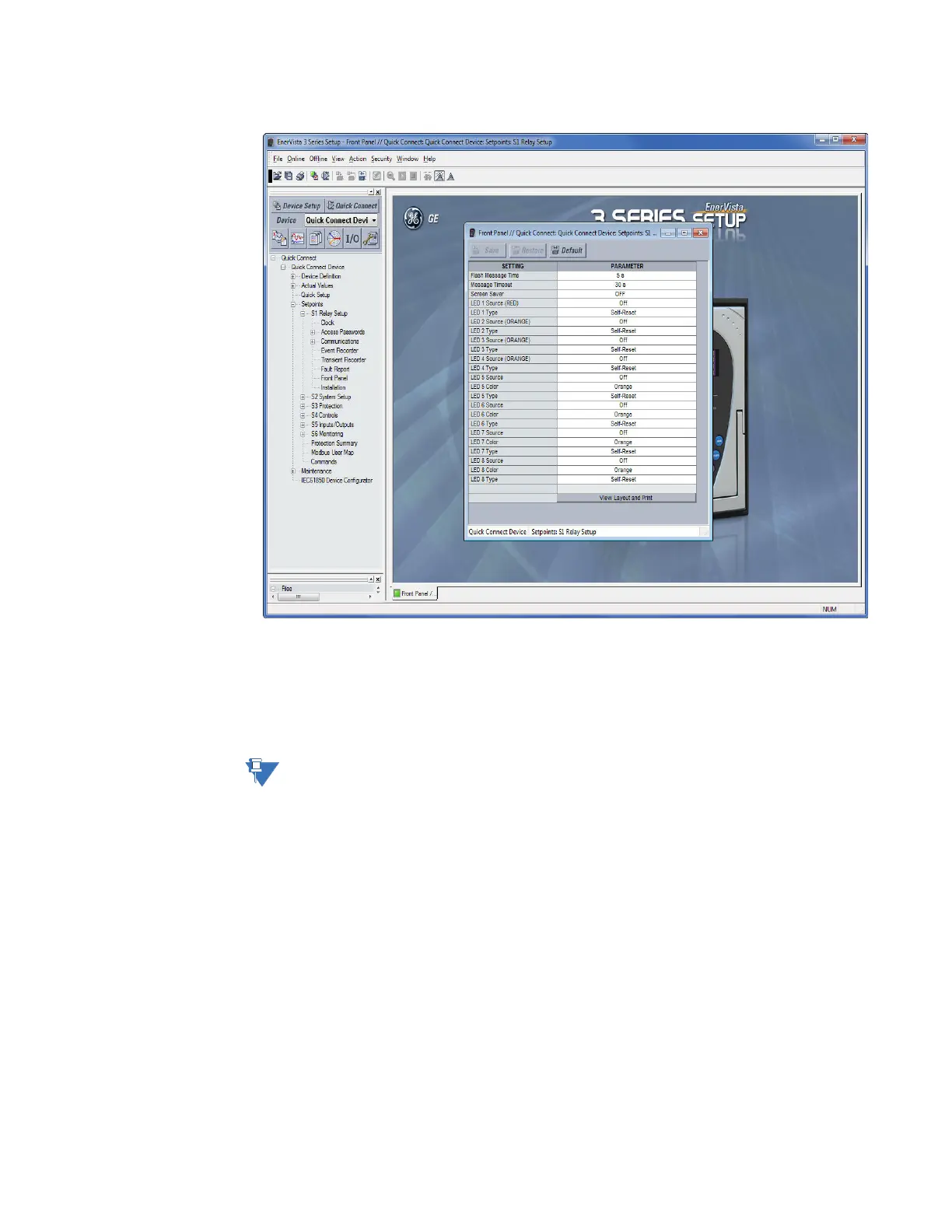Screen dimensions: 952x1232
Task: Open the Window menu
Action: [x=408, y=159]
